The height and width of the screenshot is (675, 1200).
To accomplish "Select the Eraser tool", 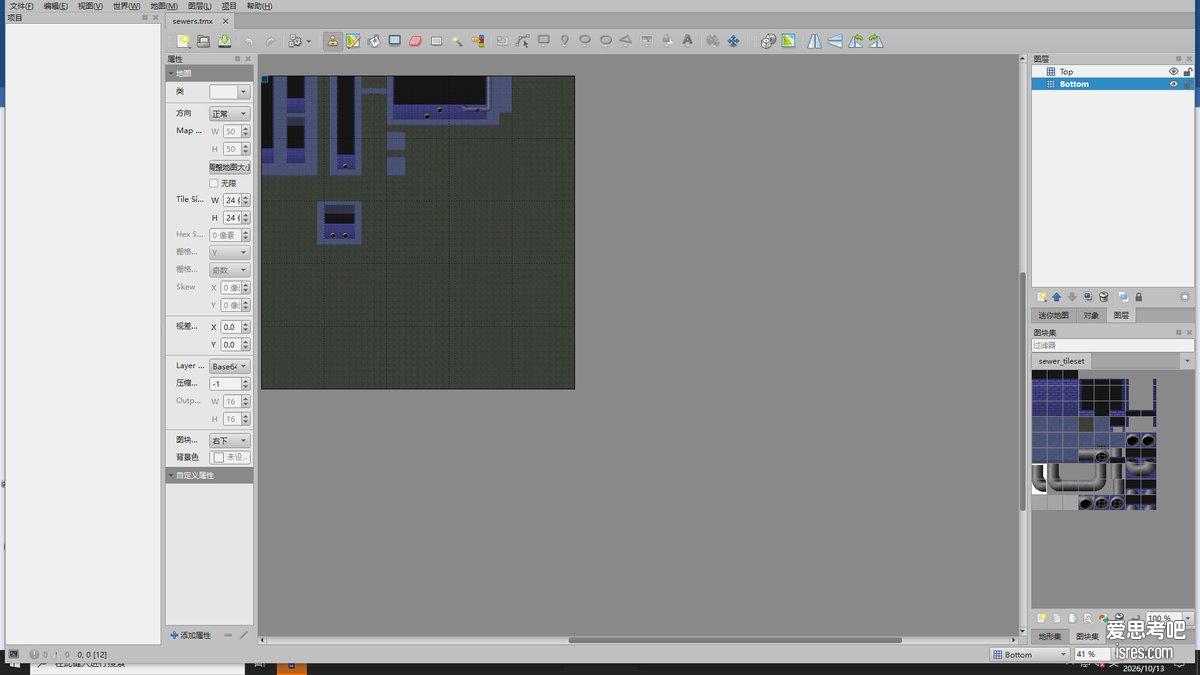I will 416,41.
